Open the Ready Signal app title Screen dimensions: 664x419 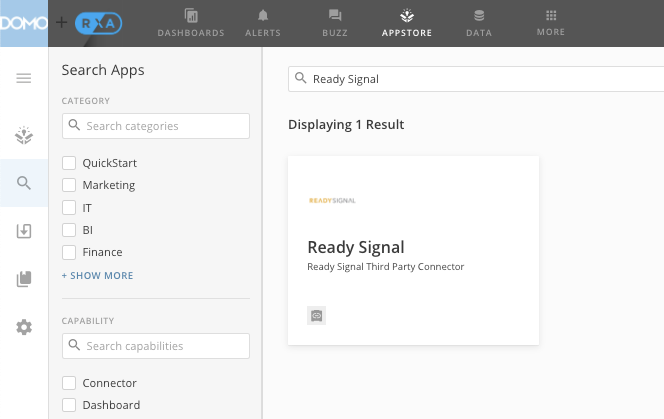click(355, 247)
